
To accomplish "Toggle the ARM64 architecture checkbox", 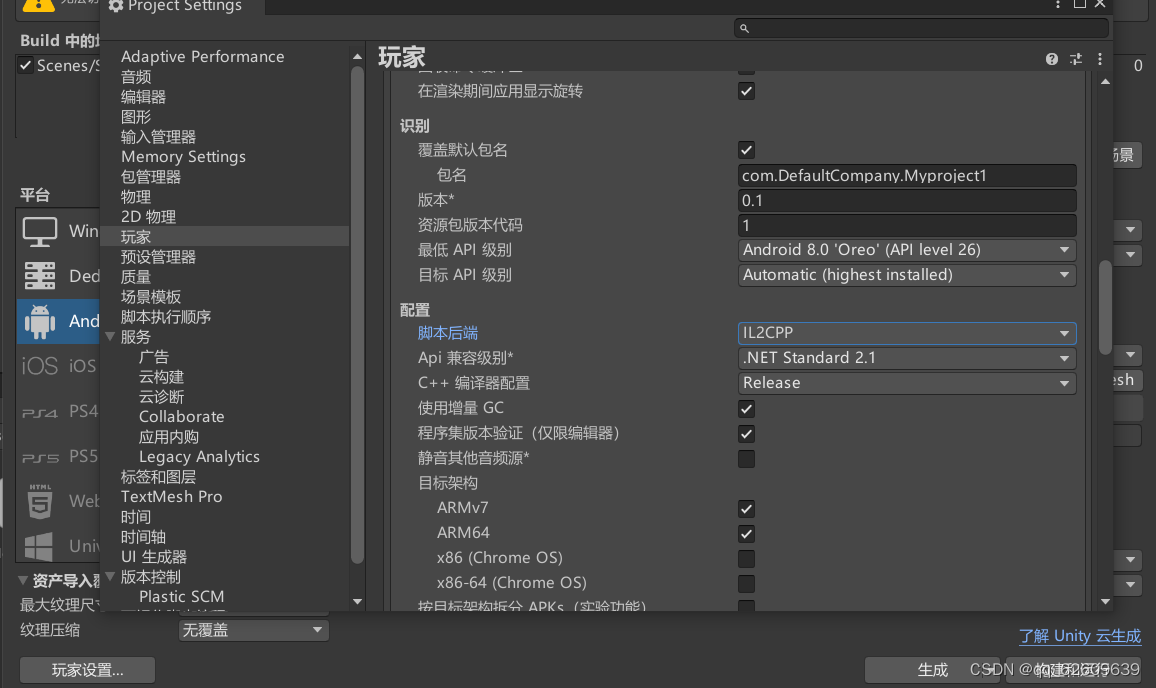I will [x=746, y=533].
